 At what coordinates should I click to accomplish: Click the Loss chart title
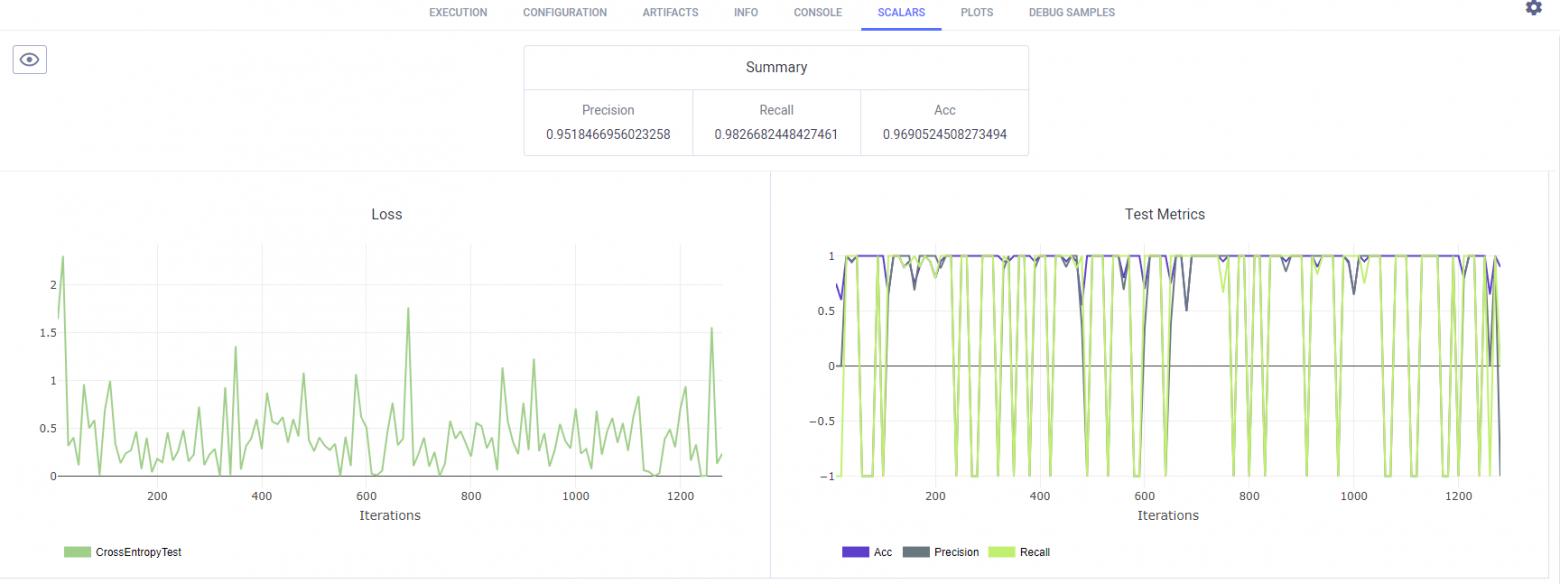(386, 214)
